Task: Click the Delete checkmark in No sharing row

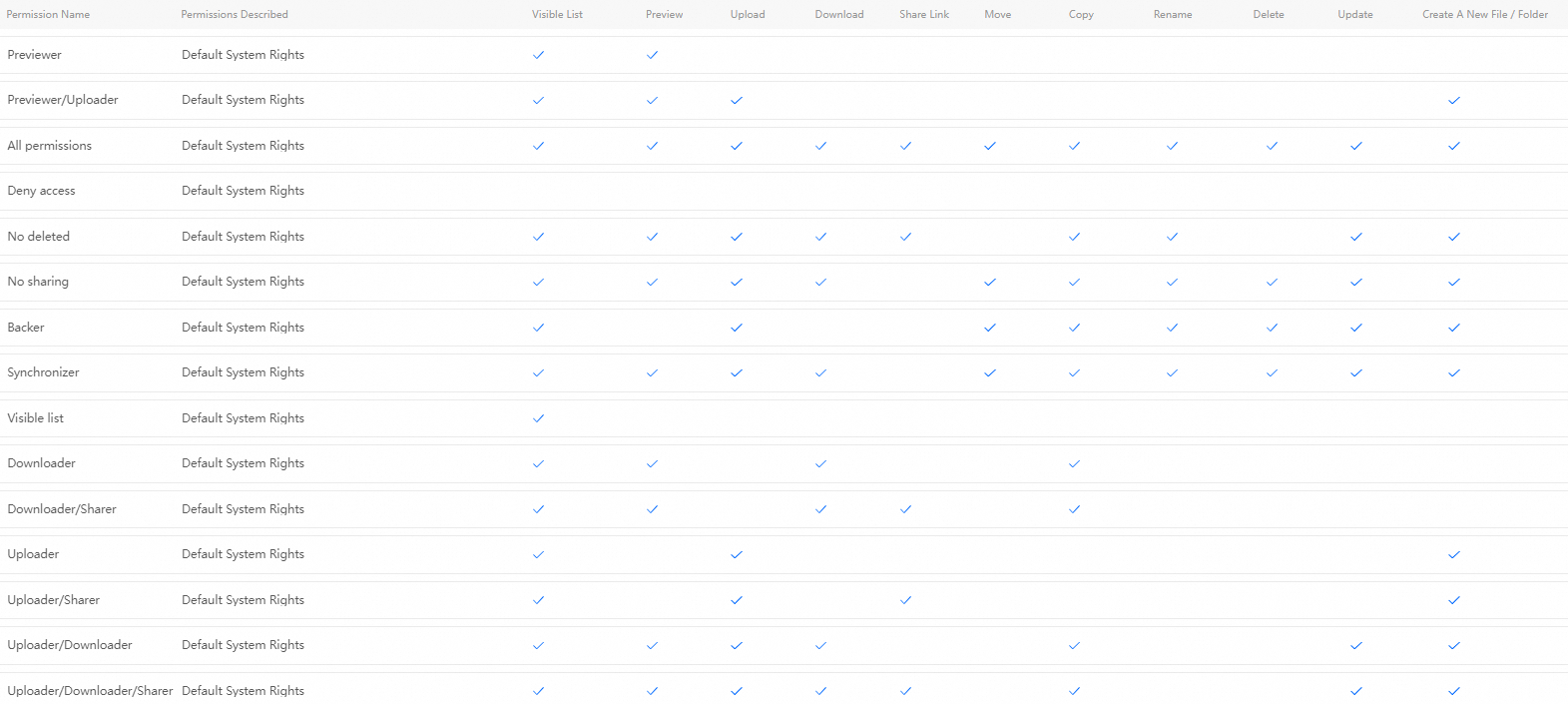Action: coord(1272,283)
